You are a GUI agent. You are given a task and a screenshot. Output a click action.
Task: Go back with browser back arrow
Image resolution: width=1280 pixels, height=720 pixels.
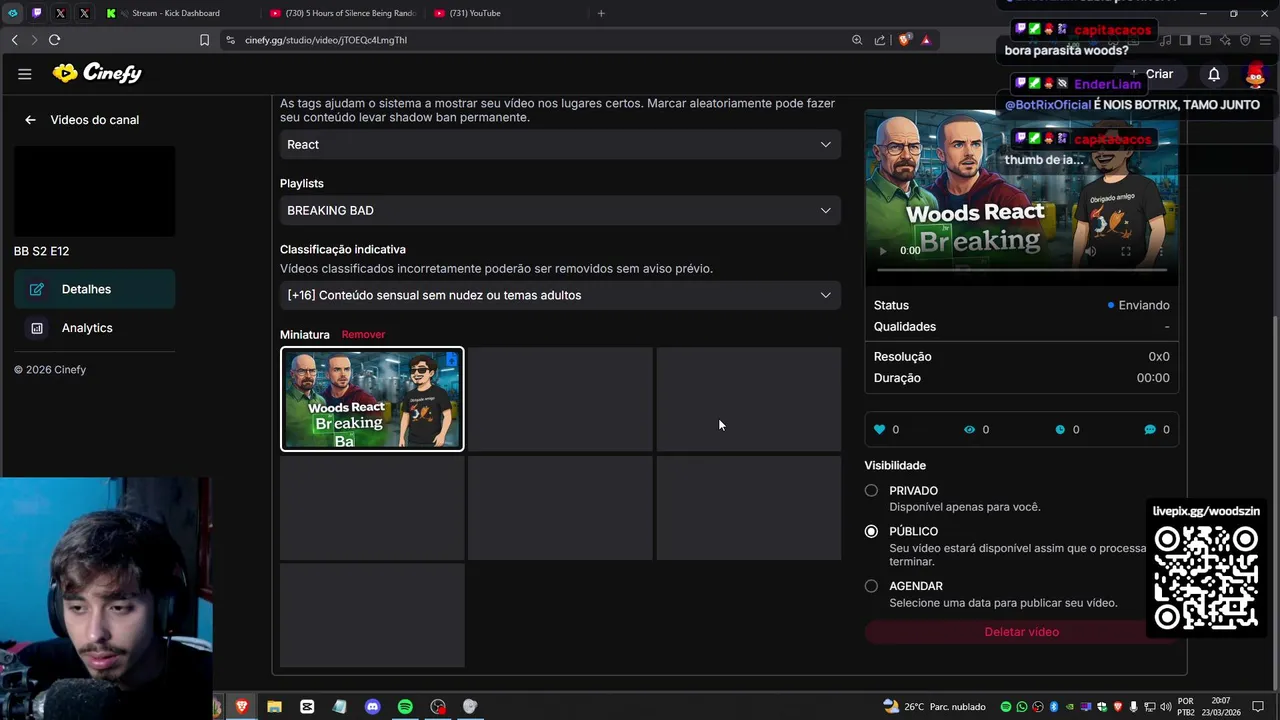click(x=14, y=40)
